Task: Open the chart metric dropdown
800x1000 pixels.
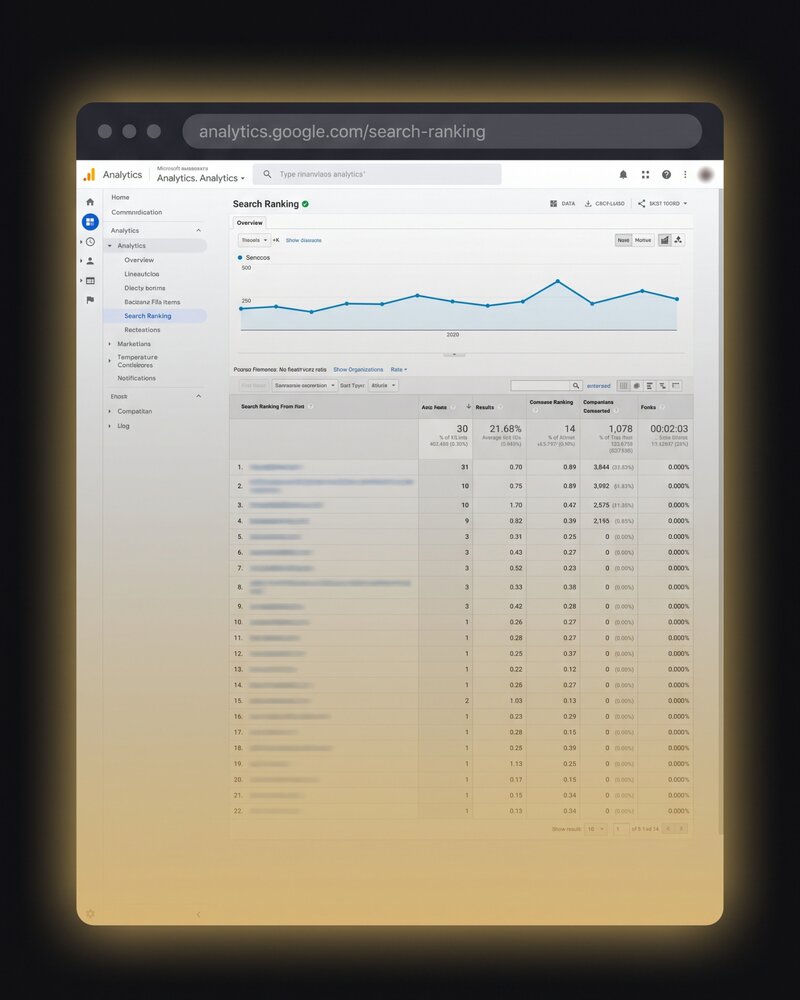Action: (255, 240)
